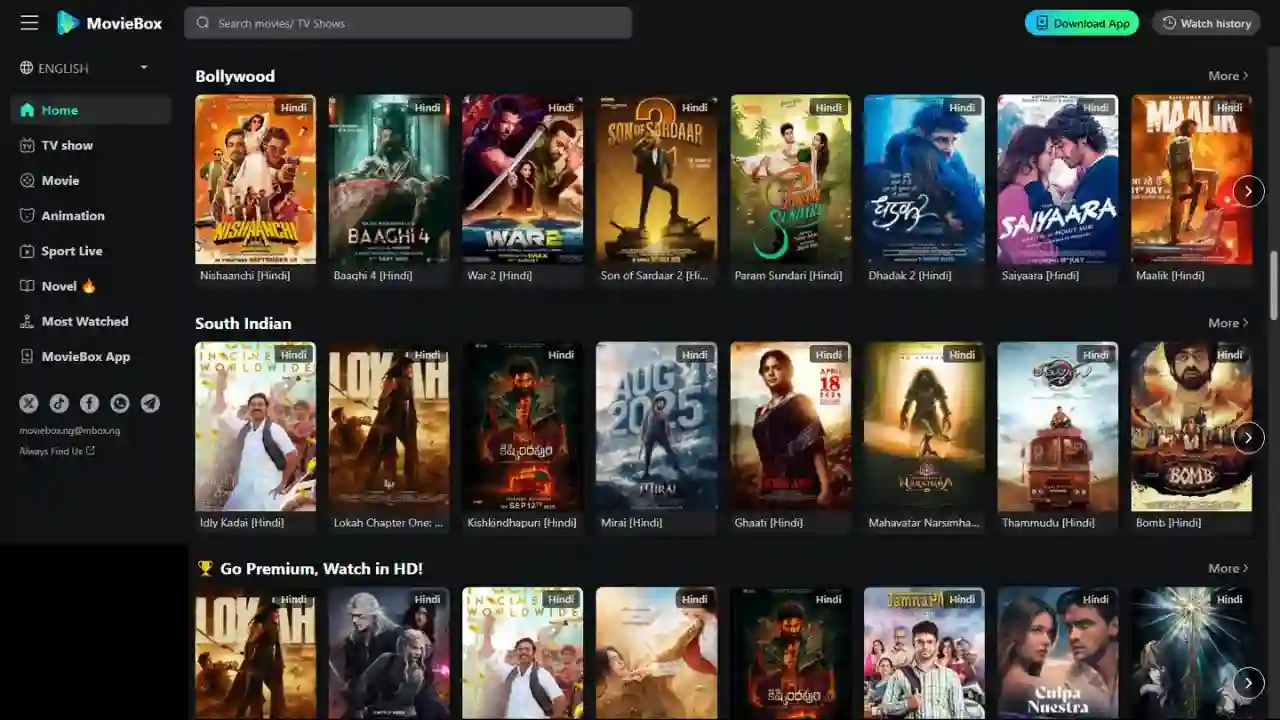Switch to the Home sidebar tab

(60, 110)
